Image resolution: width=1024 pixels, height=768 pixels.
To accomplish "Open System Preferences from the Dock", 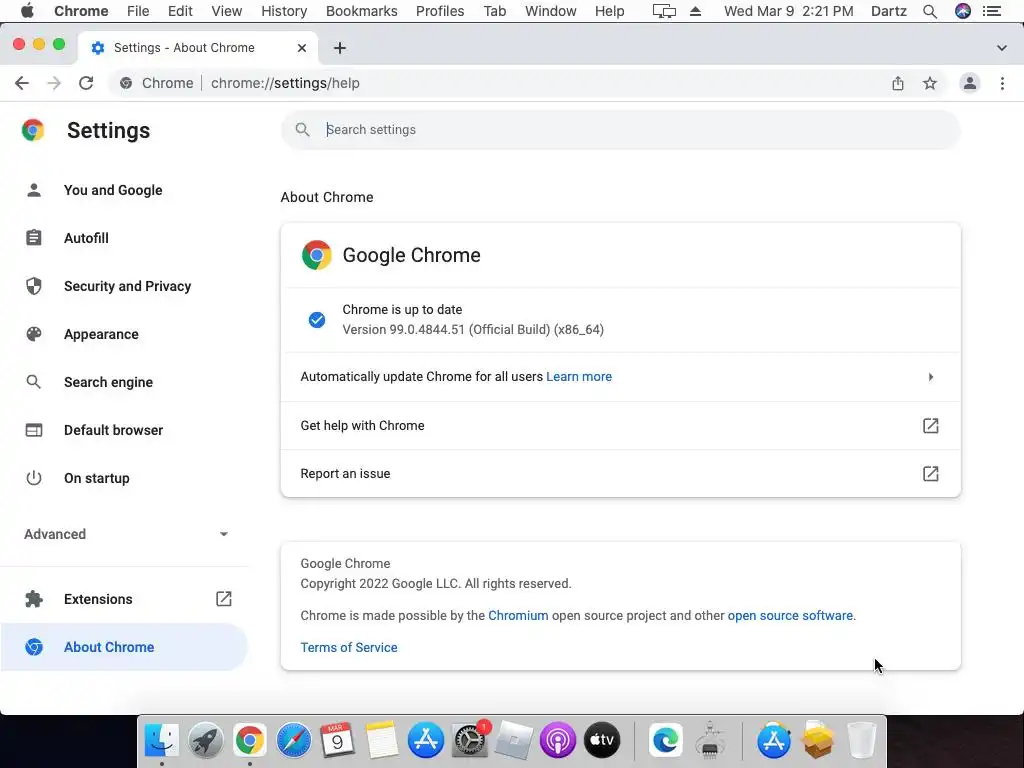I will tap(470, 740).
